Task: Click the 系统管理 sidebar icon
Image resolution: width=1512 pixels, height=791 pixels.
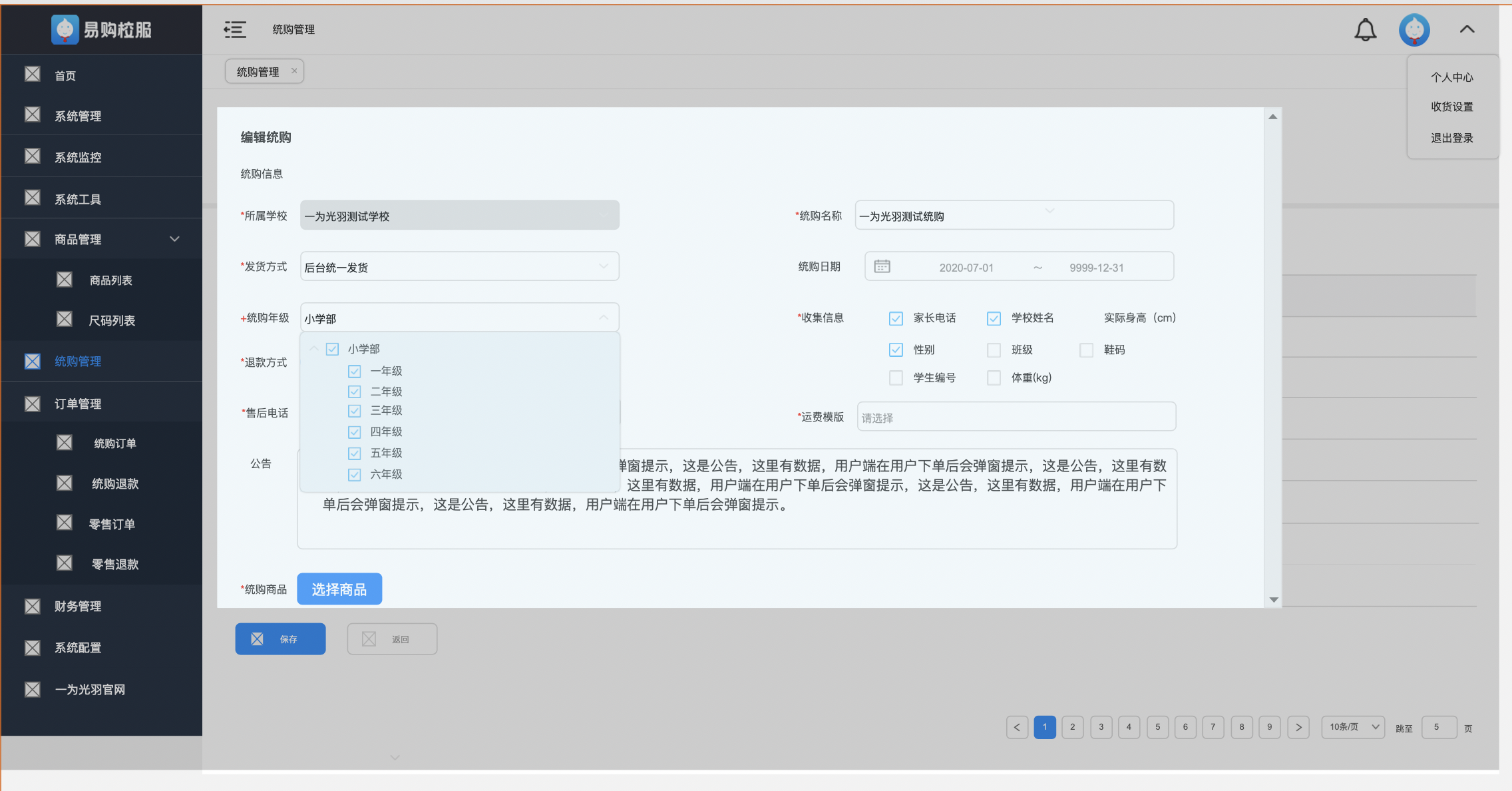Action: [33, 115]
